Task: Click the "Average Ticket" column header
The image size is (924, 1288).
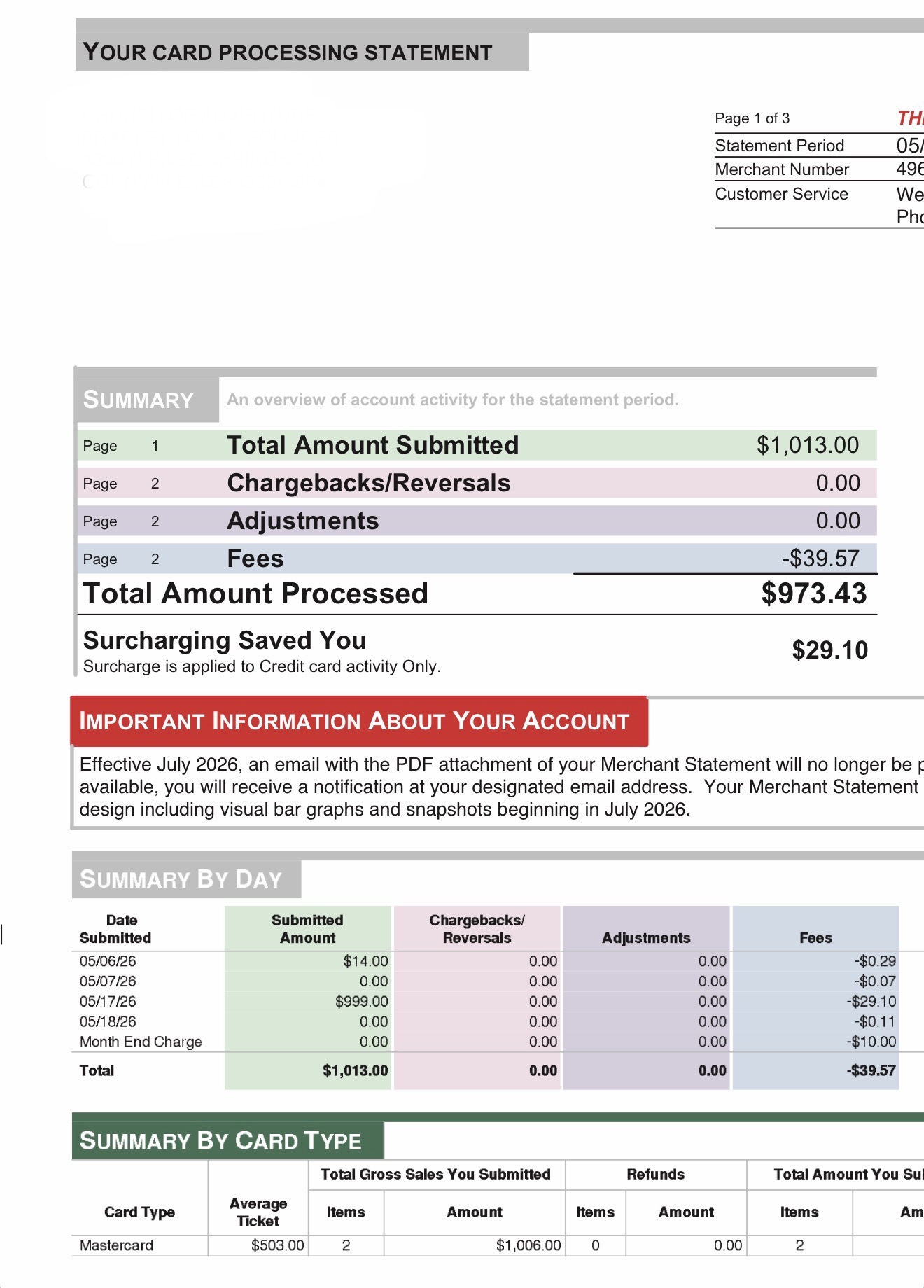Action: [x=258, y=1212]
